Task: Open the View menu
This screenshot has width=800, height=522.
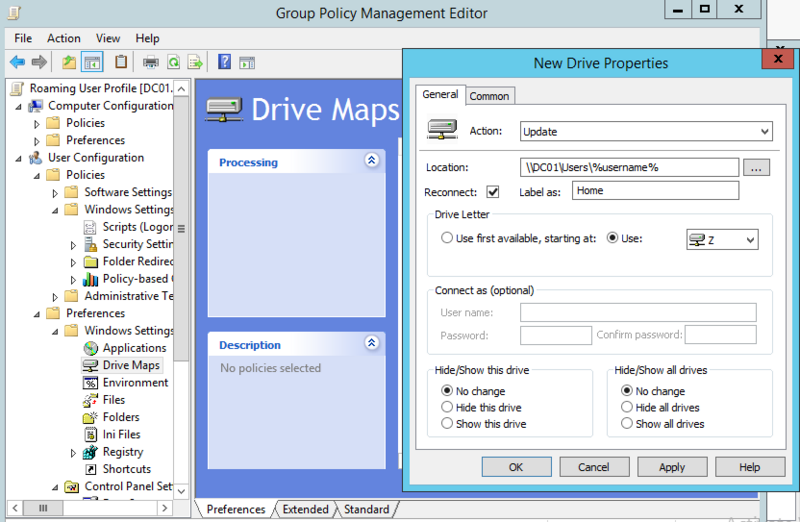Action: (x=108, y=38)
